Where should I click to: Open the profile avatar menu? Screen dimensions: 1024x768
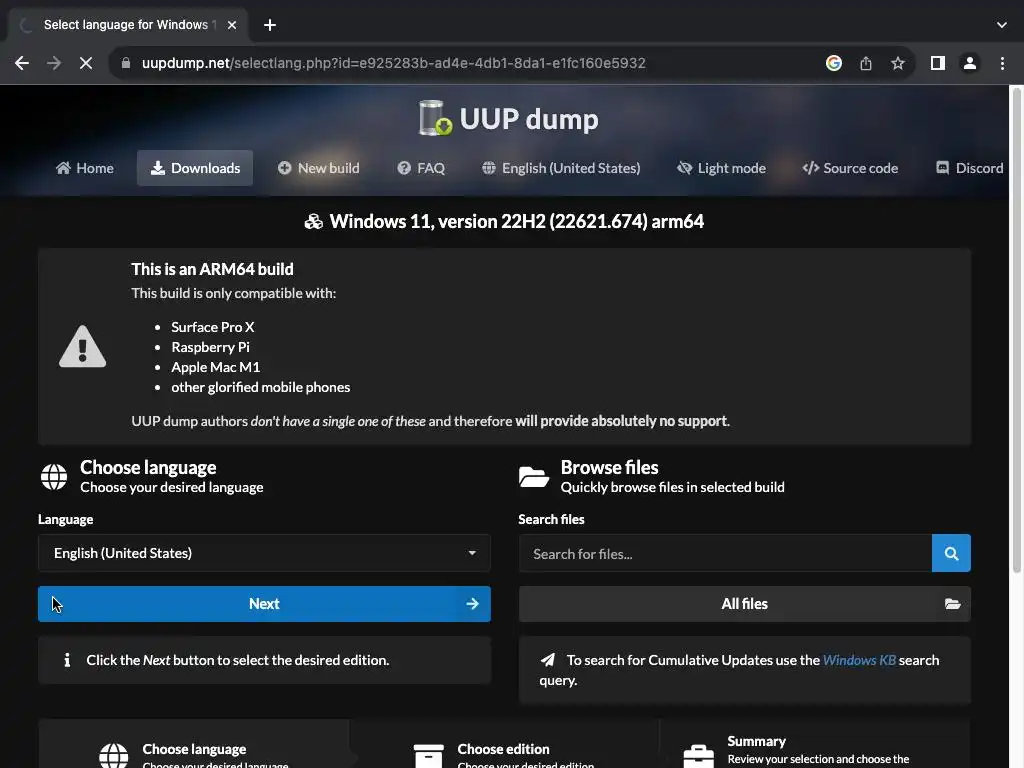coord(970,63)
